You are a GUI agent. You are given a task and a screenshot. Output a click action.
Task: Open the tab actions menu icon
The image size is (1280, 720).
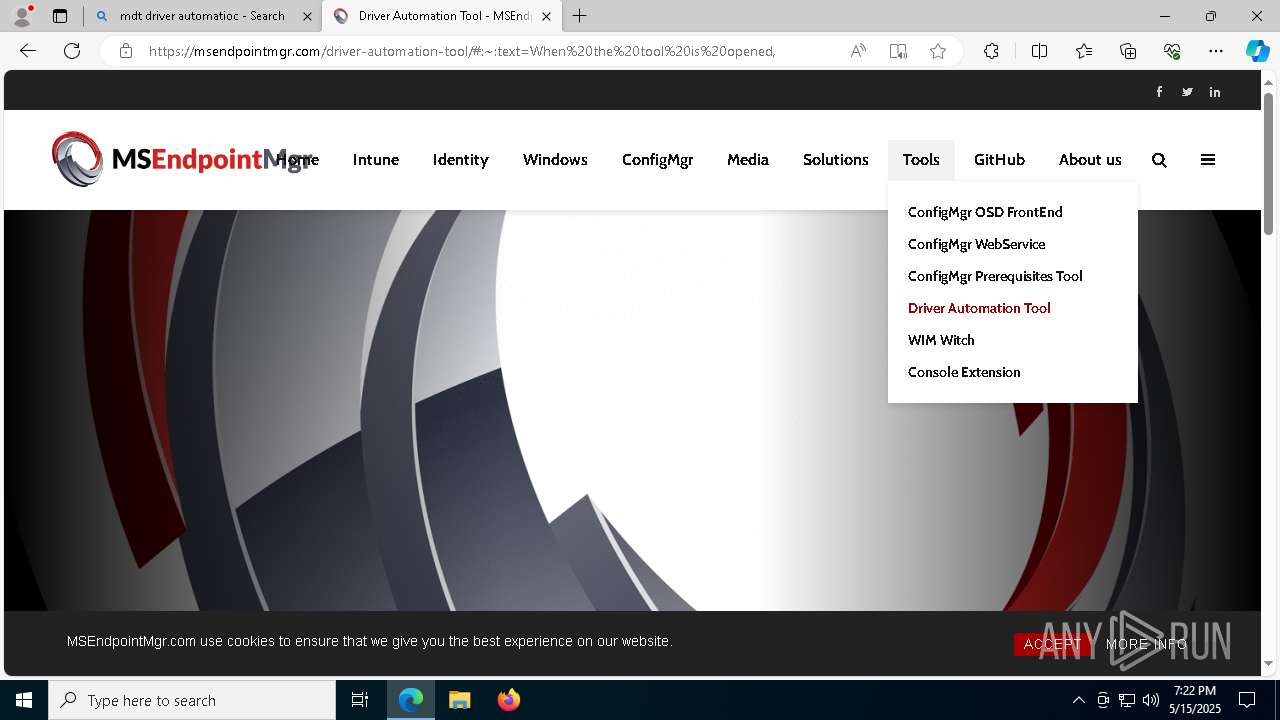[x=60, y=16]
